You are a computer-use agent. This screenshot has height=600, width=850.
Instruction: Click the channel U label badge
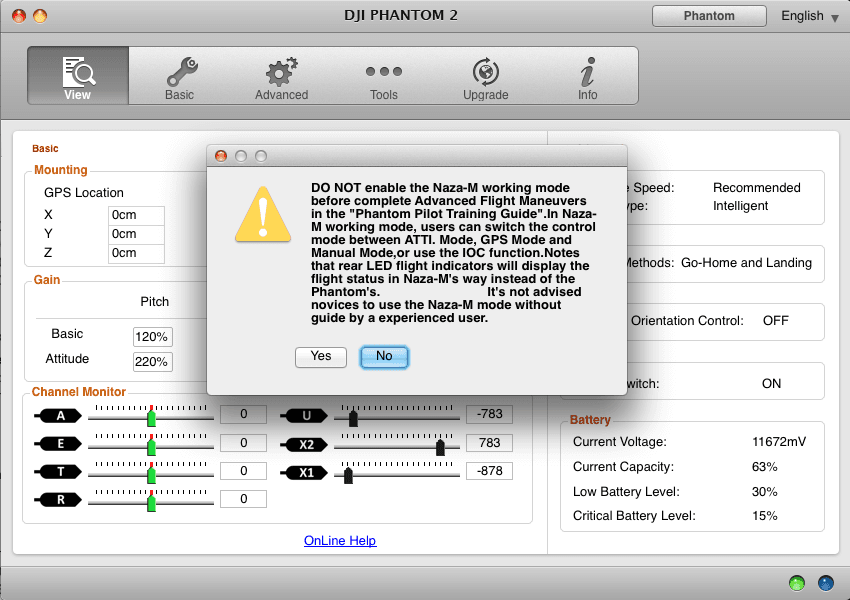(304, 416)
